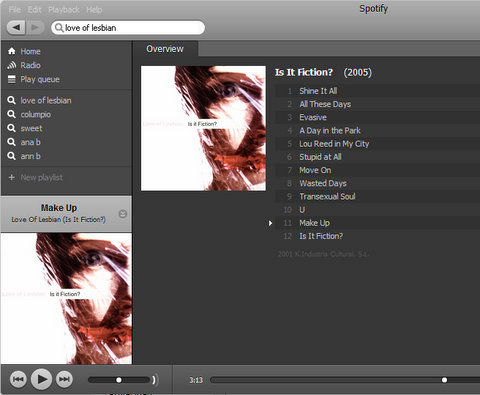Open the Edit menu
Image resolution: width=480 pixels, height=395 pixels.
click(34, 10)
